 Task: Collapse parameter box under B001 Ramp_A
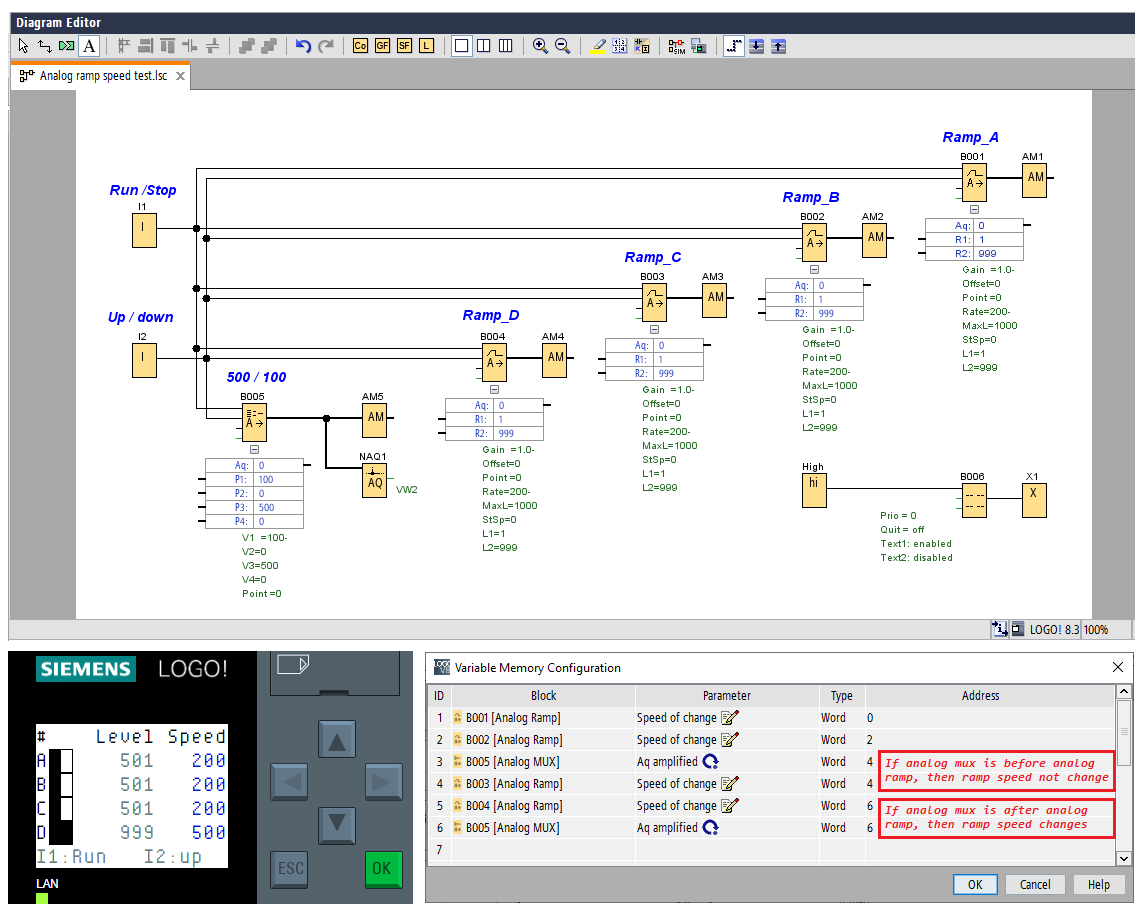[973, 209]
